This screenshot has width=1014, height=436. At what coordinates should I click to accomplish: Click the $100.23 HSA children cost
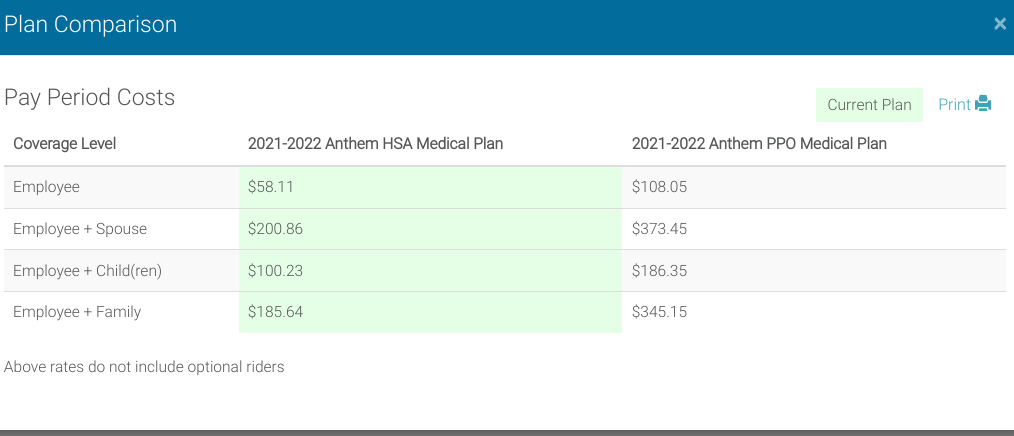click(x=275, y=271)
